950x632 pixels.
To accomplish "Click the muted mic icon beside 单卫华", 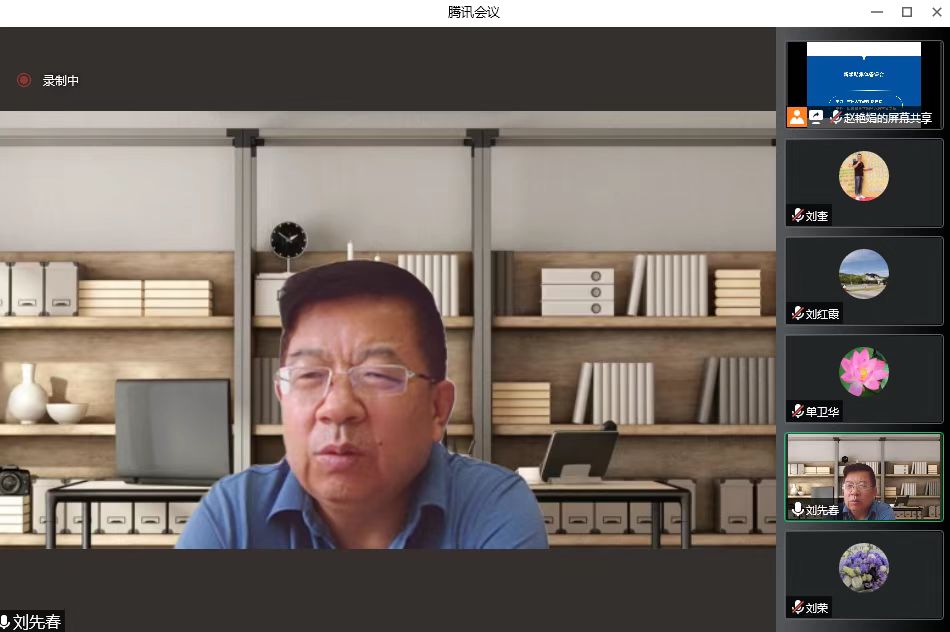I will (x=798, y=411).
